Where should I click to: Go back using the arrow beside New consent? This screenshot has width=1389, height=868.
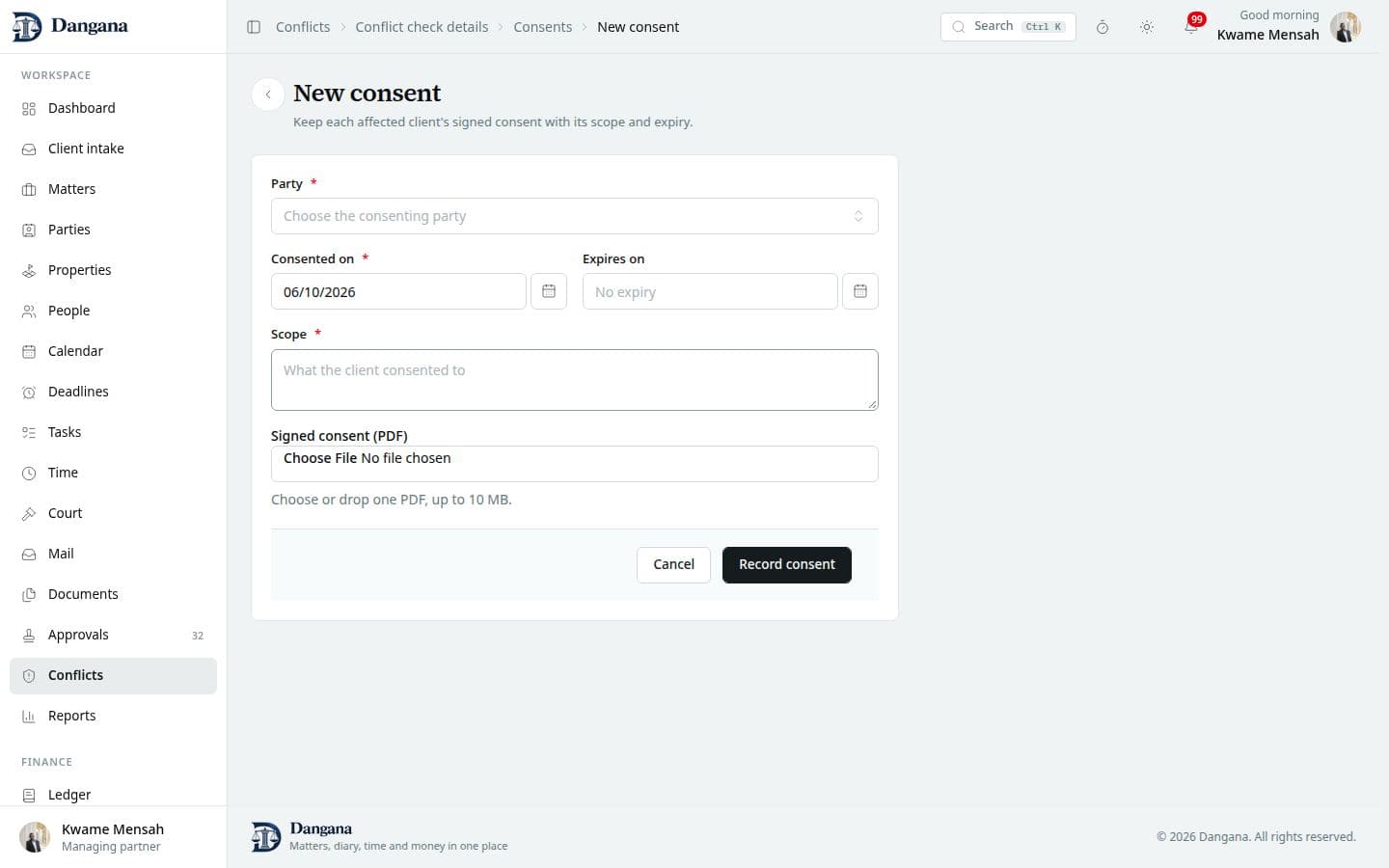pyautogui.click(x=268, y=95)
